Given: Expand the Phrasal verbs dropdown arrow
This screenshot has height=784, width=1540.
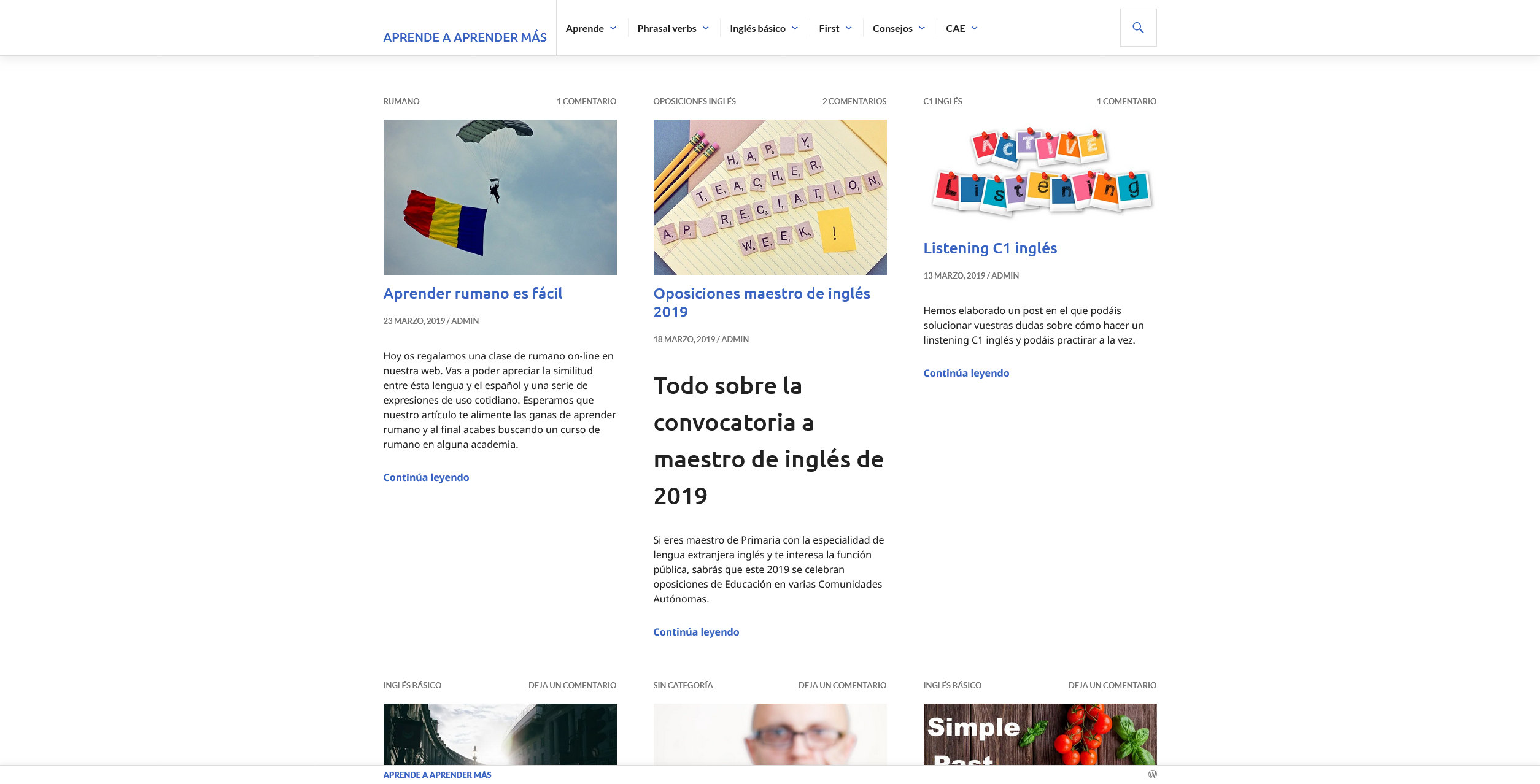Looking at the screenshot, I should pos(705,28).
